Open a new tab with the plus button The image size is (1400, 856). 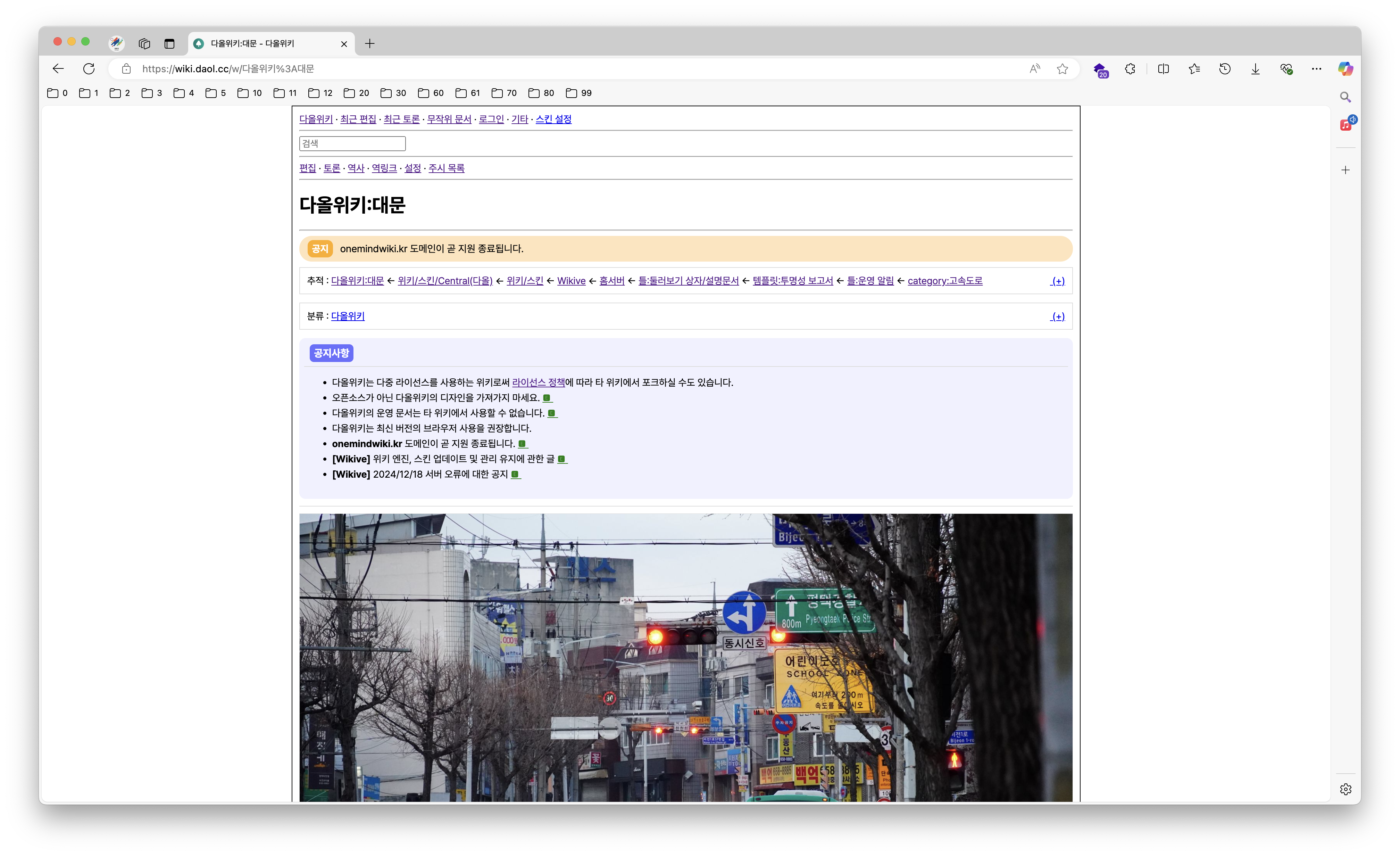pos(370,43)
